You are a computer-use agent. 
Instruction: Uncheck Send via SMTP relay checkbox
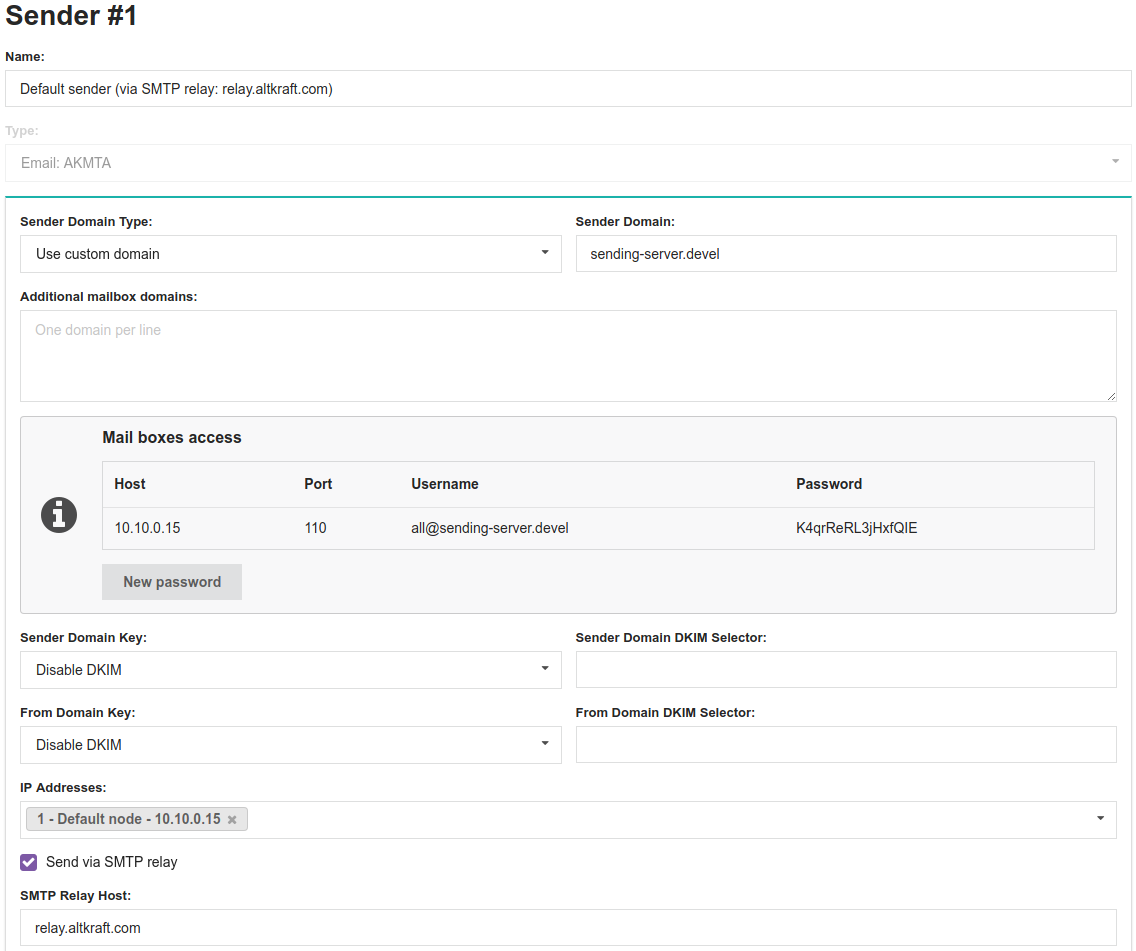tap(29, 862)
